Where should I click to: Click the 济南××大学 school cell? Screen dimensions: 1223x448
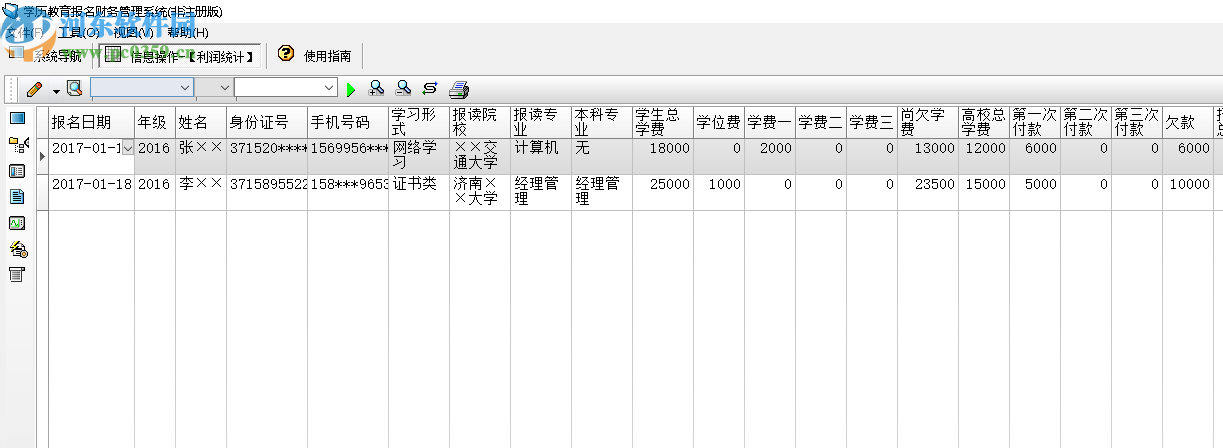tap(479, 192)
